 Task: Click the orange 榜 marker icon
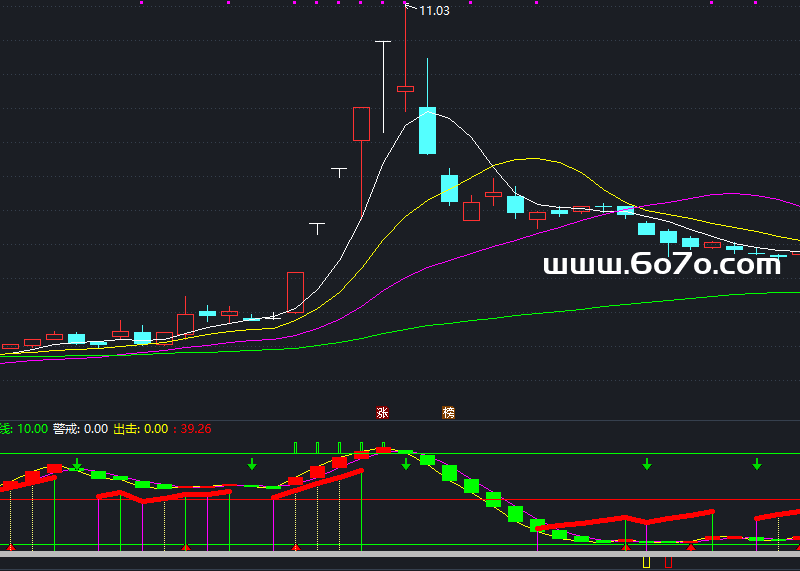(448, 412)
